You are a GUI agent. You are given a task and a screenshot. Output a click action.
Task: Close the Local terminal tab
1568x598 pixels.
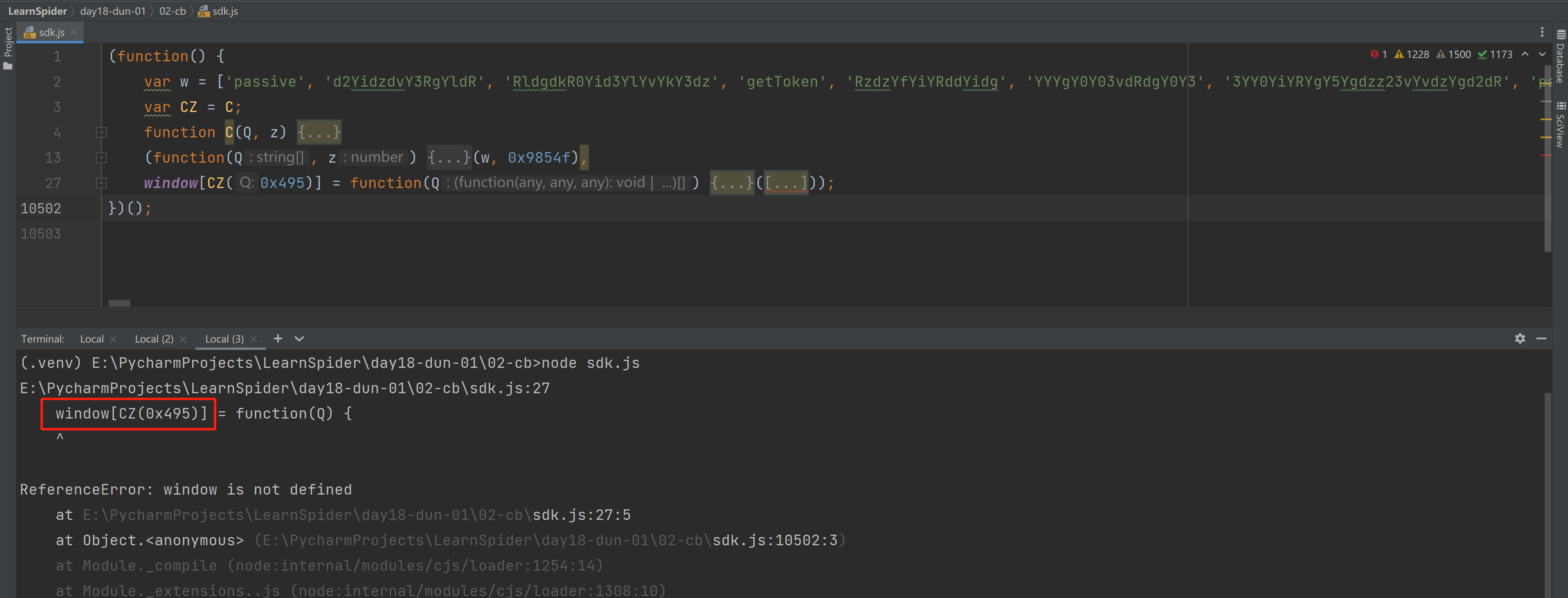tap(113, 339)
